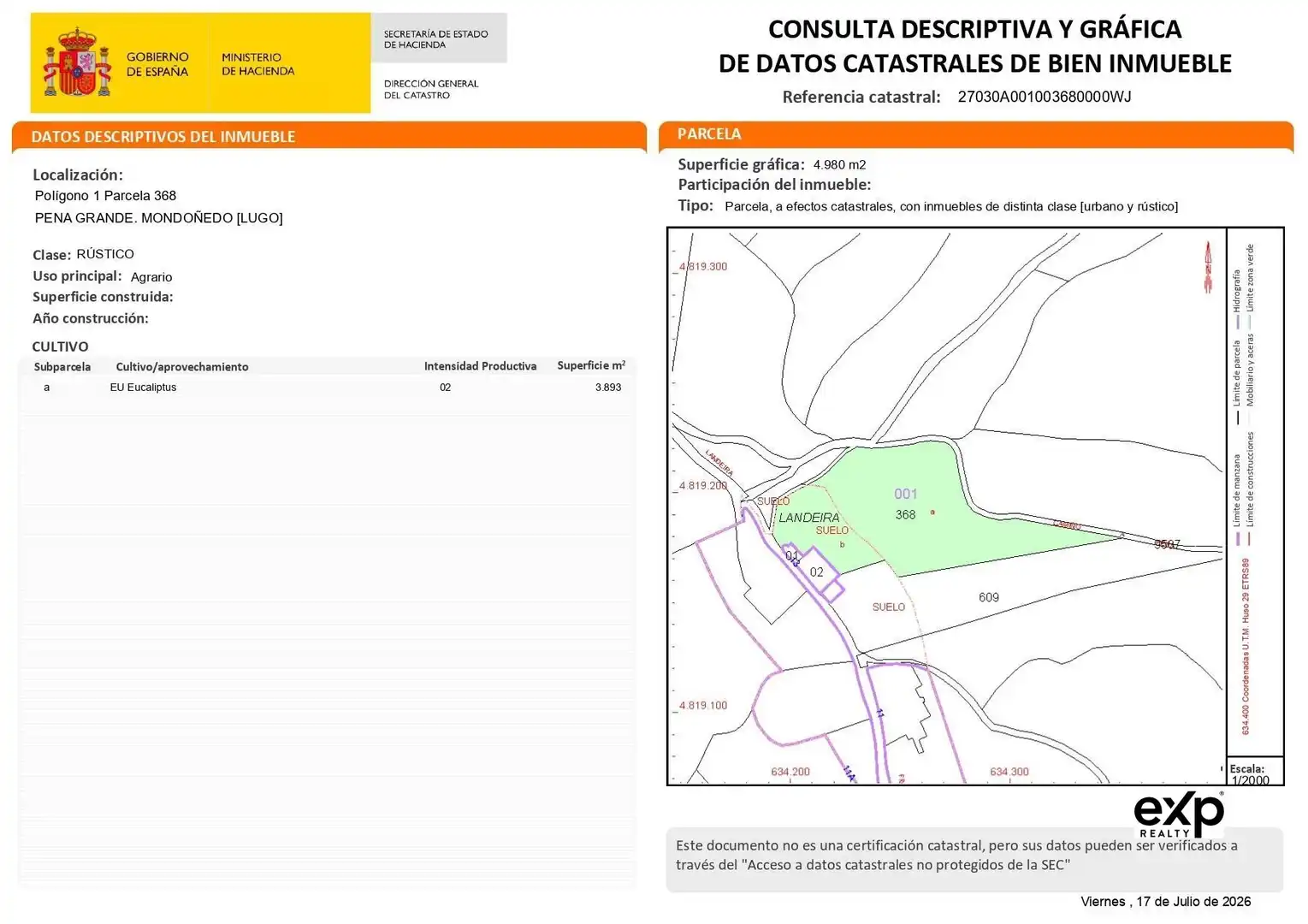
Task: Click the Gobierno de España coat of arms
Action: pyautogui.click(x=77, y=62)
